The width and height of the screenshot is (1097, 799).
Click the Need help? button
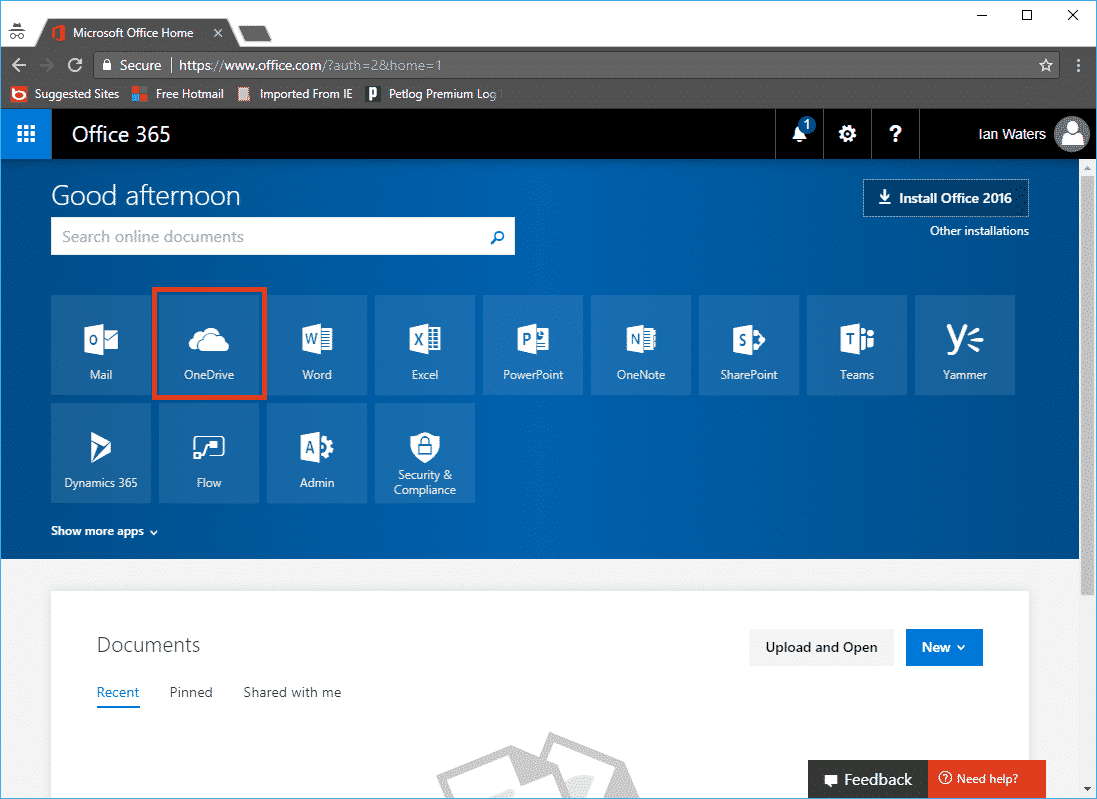pos(986,779)
